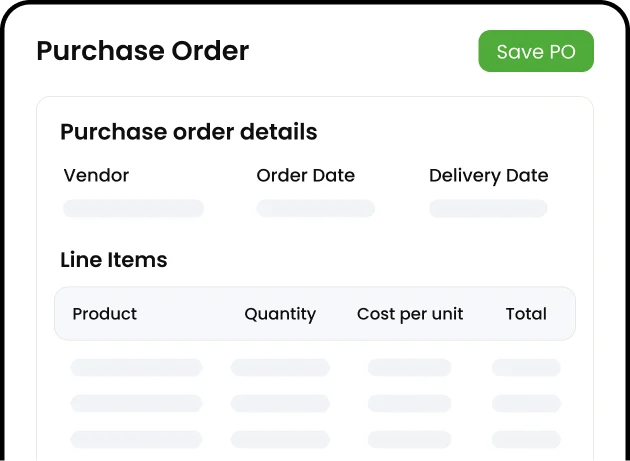Click first line item's Total cell

tap(526, 367)
